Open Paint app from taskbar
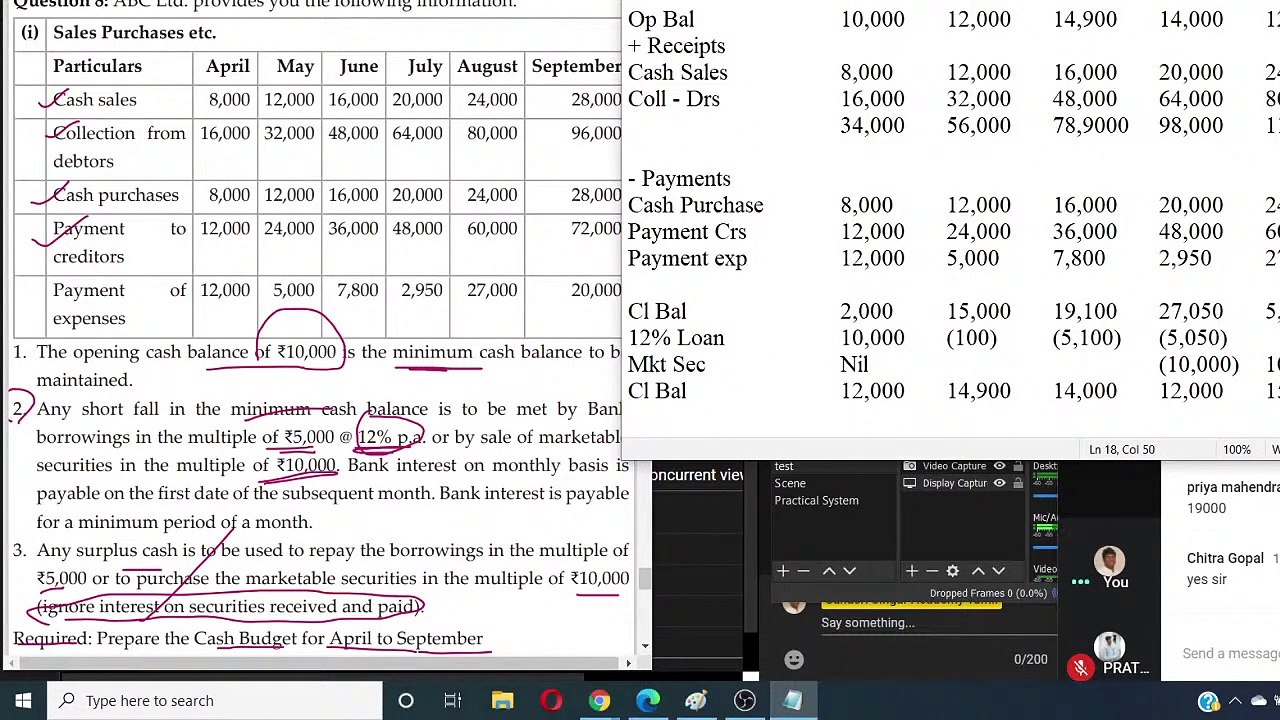This screenshot has width=1280, height=720. (696, 700)
